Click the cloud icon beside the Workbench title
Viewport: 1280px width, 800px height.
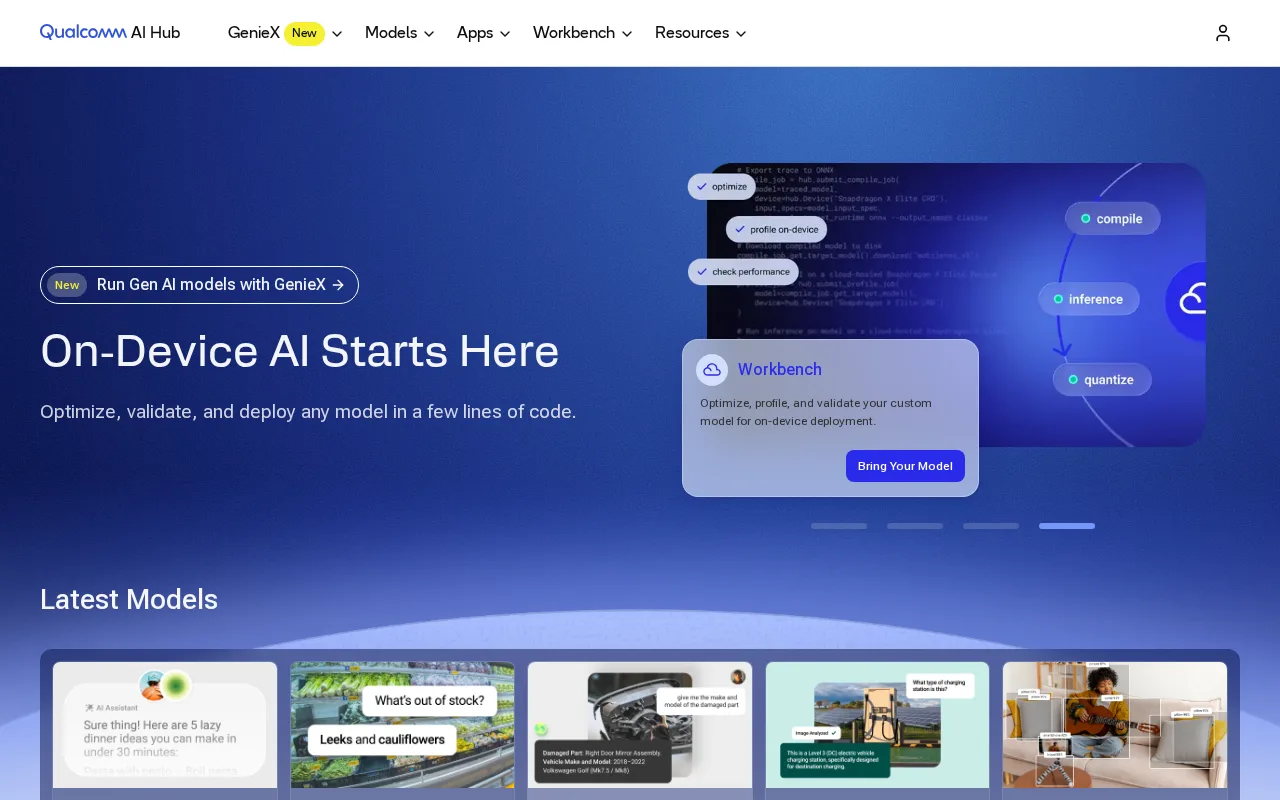tap(712, 370)
